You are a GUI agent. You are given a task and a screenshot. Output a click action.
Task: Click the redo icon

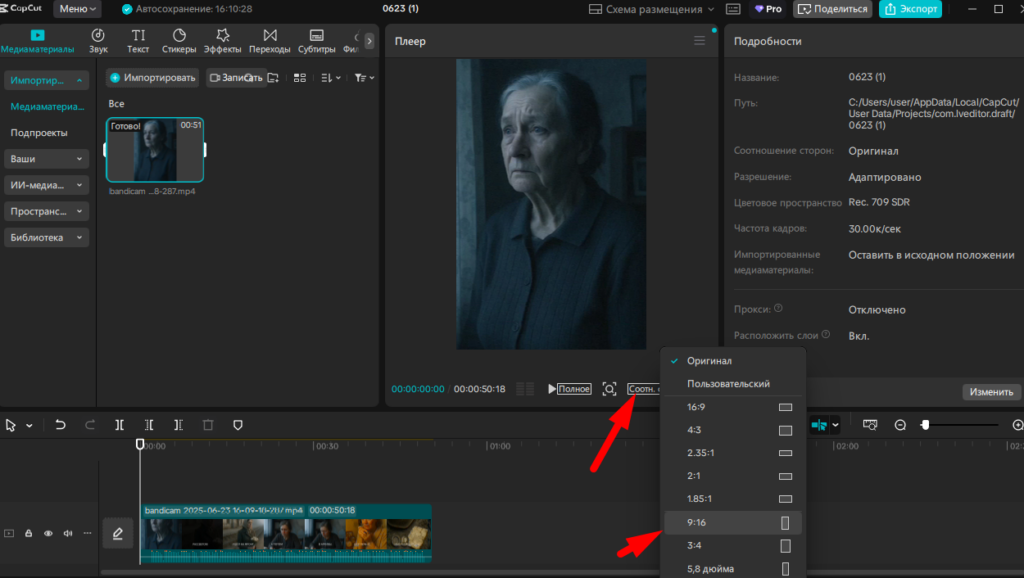coord(90,425)
